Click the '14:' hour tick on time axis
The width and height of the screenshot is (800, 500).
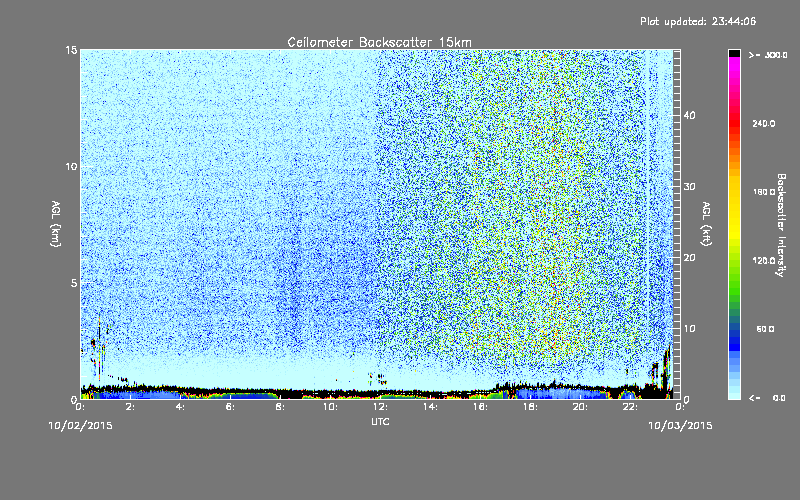point(430,407)
